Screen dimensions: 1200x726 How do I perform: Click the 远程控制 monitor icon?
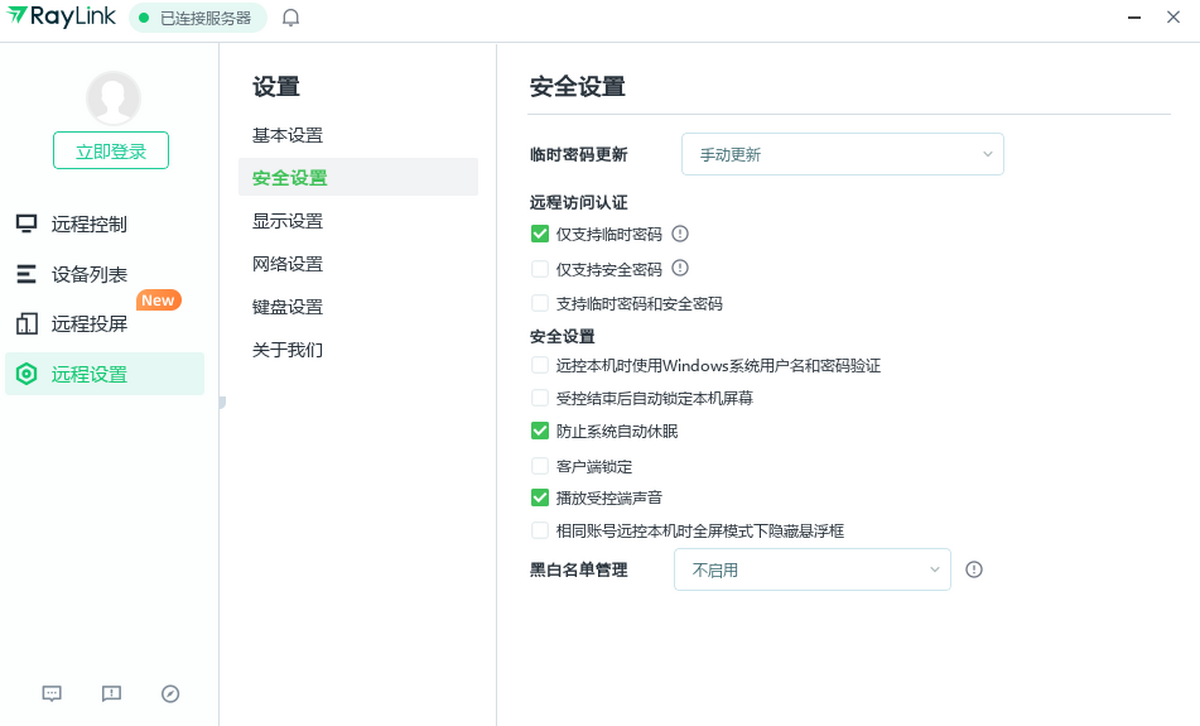pos(27,224)
